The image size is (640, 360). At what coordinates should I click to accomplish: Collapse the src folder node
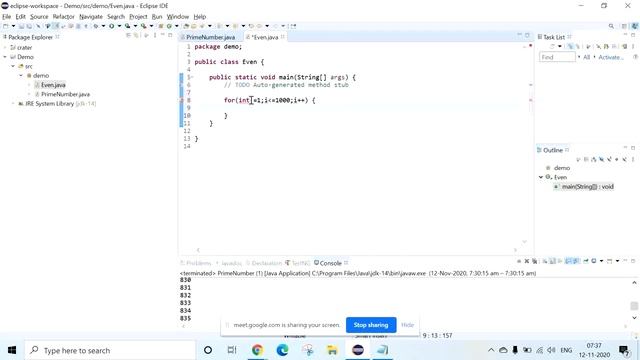point(13,66)
